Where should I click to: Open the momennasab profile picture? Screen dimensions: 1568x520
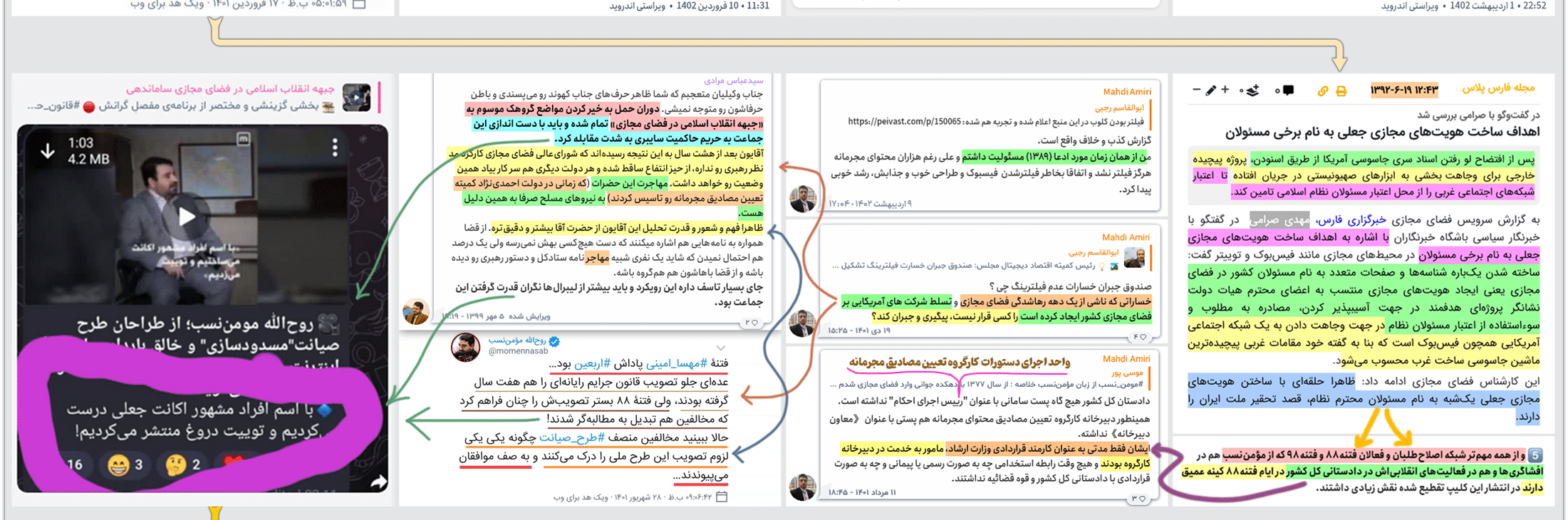[466, 348]
